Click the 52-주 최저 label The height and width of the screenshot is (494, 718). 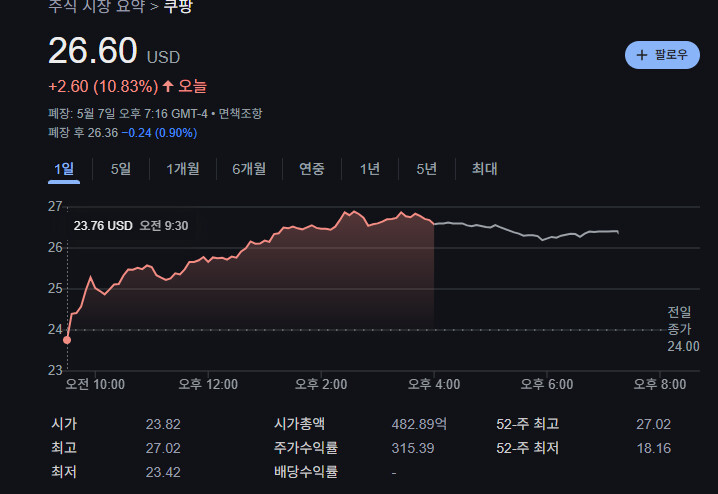528,448
